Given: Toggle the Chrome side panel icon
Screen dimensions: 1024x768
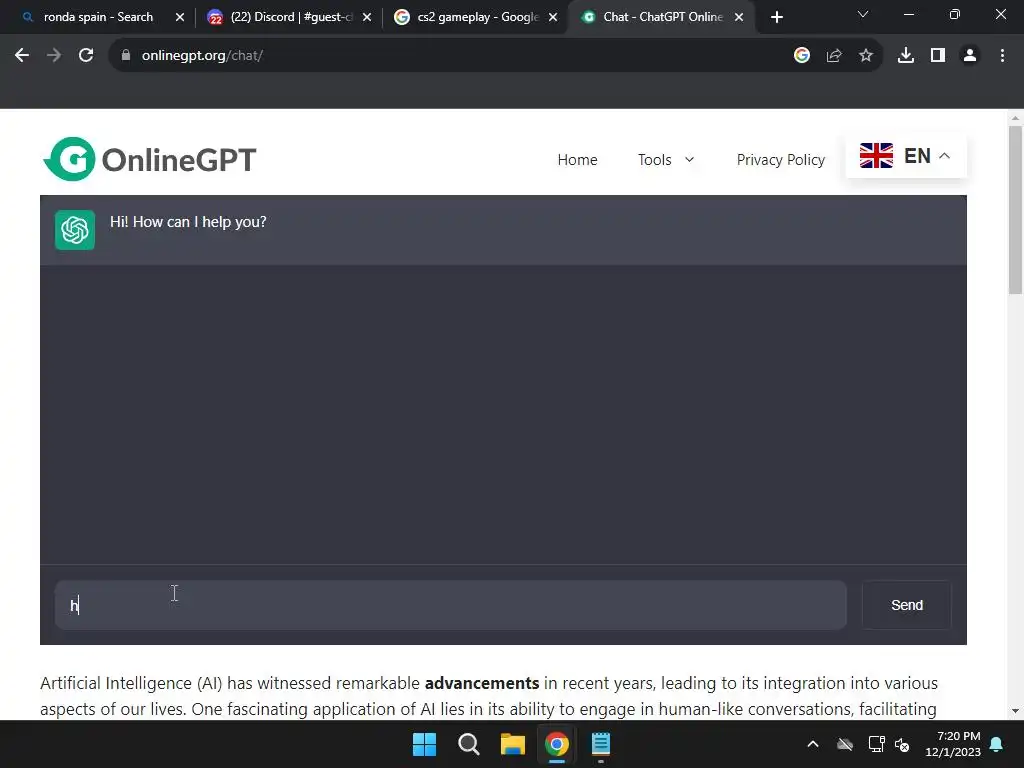Looking at the screenshot, I should [938, 56].
